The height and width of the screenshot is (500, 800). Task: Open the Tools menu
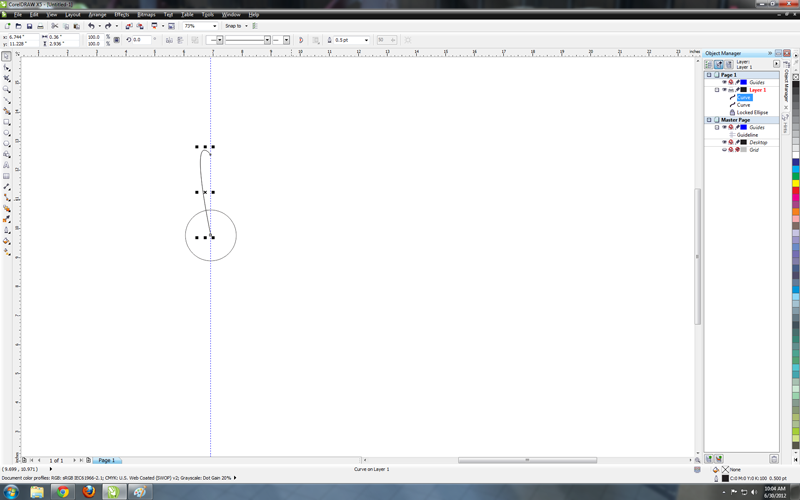coord(208,15)
